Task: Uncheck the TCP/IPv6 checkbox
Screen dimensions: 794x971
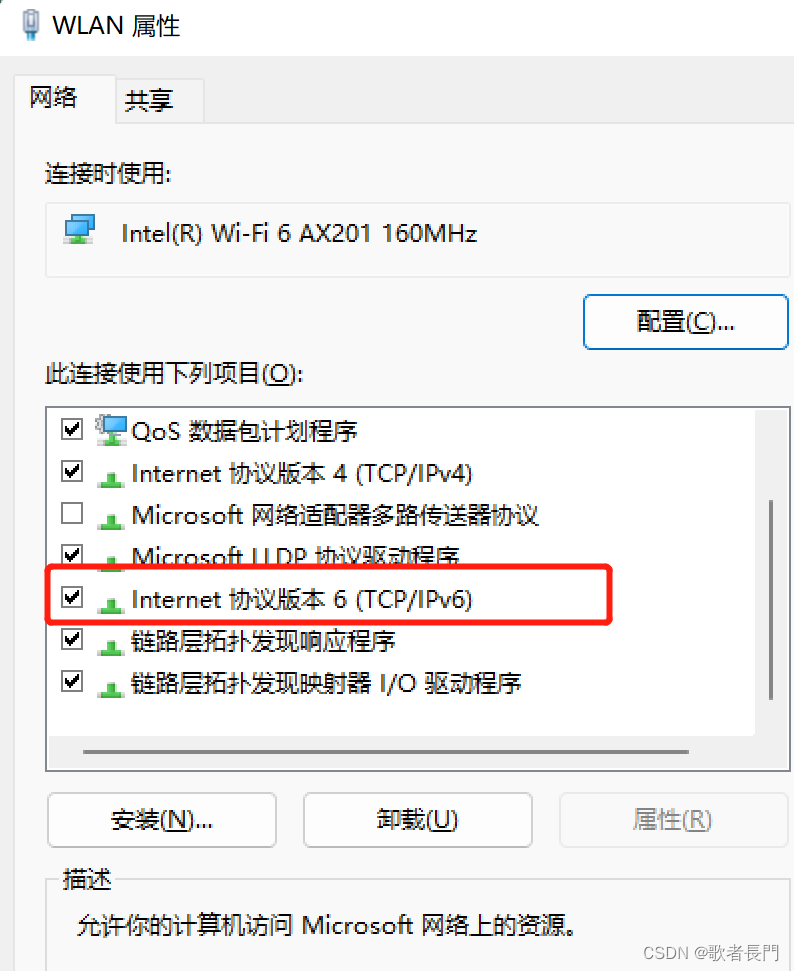Action: tap(72, 597)
